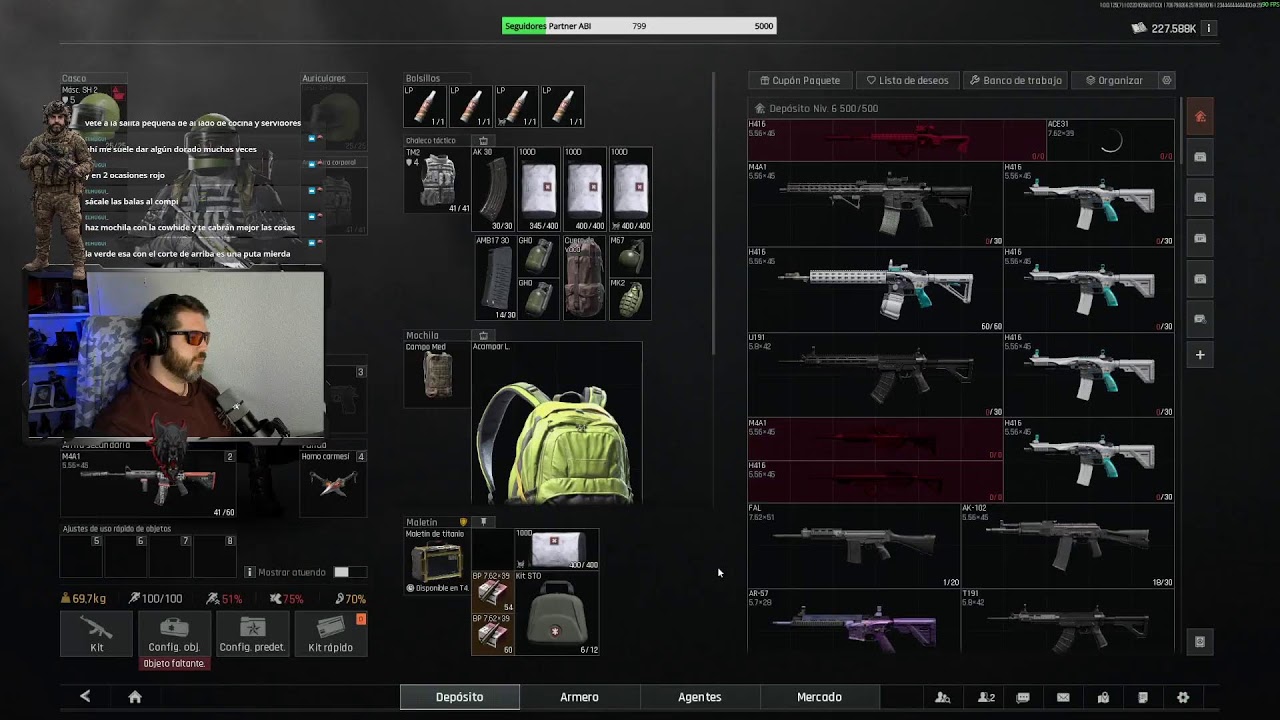Open the Lista de deseos wishlist
This screenshot has height=720, width=1280.
[907, 80]
